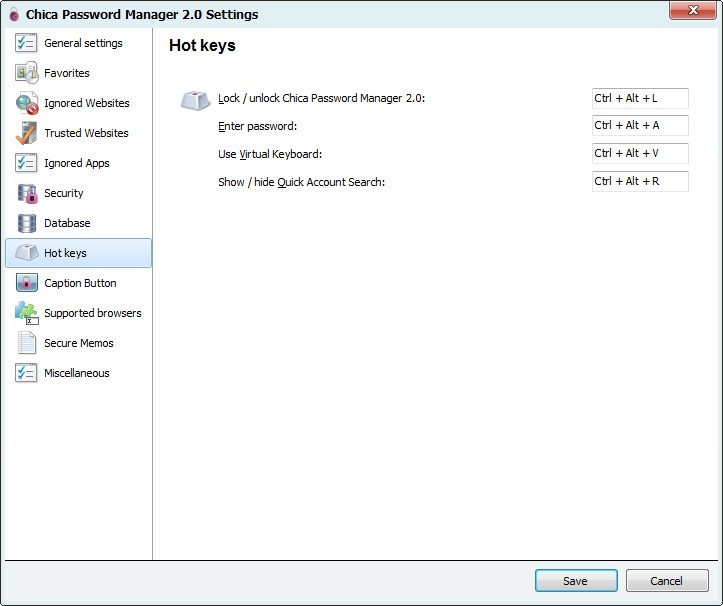Click the Ignored Apps checklist icon
This screenshot has height=606, width=723.
[x=26, y=163]
